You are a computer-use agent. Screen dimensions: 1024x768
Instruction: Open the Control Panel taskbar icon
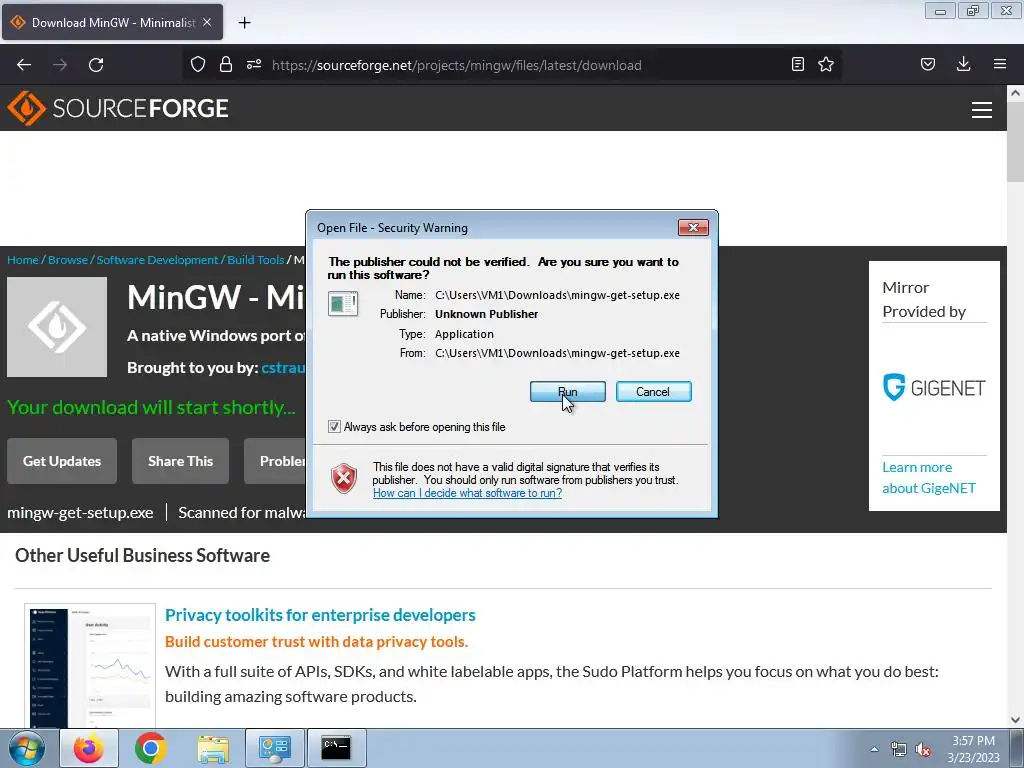coord(274,748)
